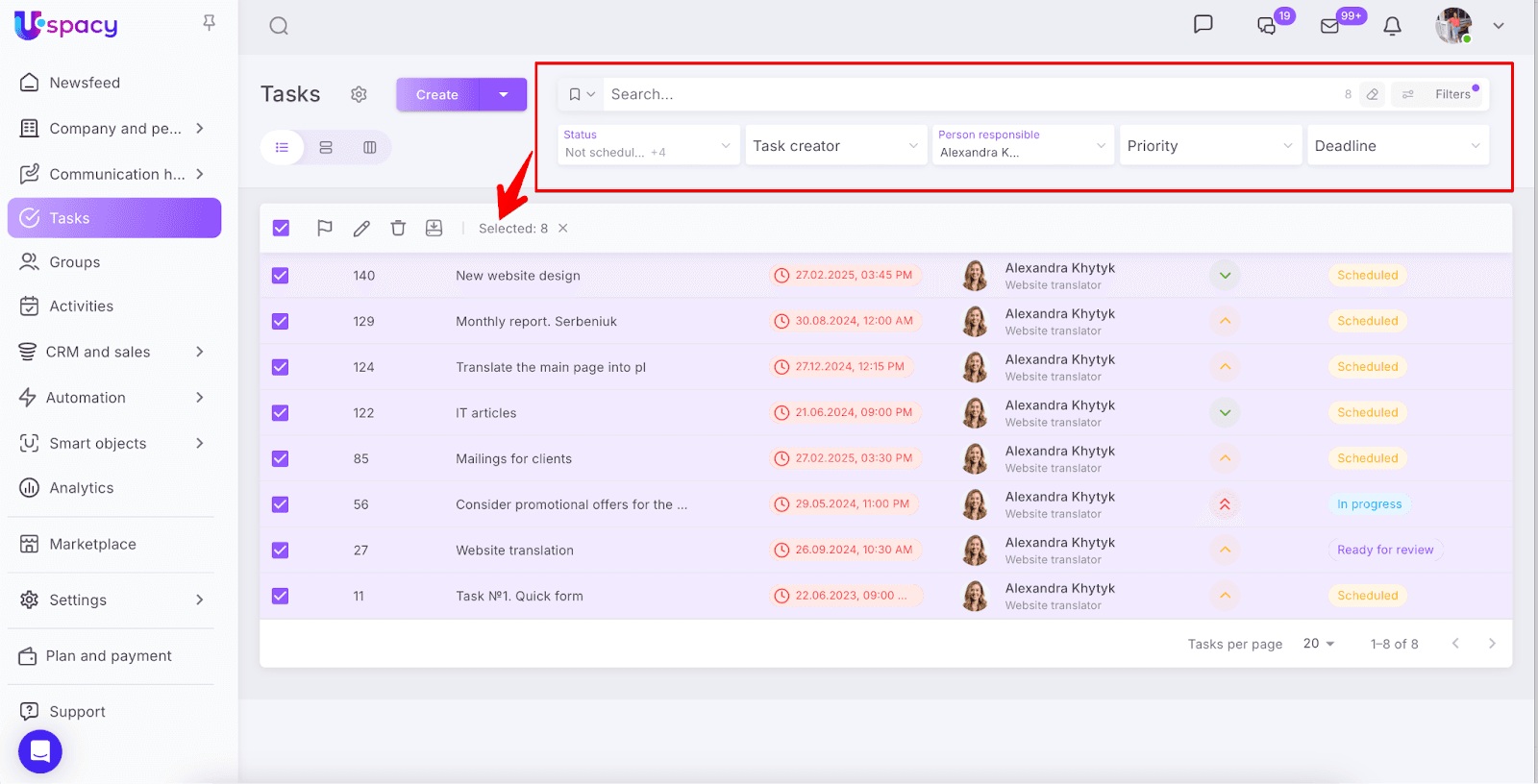Open the notifications bell icon

click(x=1392, y=26)
